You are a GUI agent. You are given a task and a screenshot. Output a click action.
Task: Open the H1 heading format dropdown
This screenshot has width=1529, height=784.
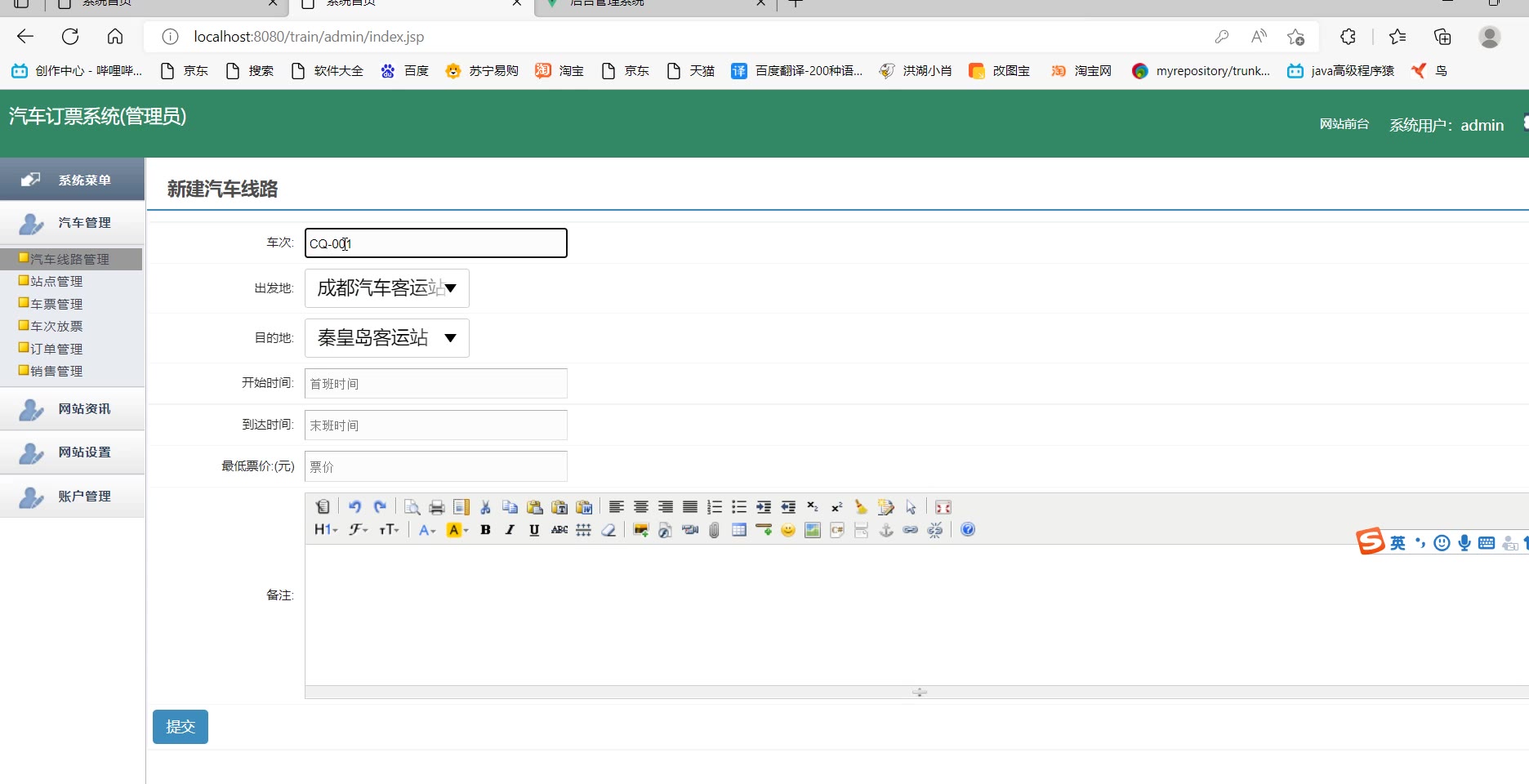click(326, 530)
